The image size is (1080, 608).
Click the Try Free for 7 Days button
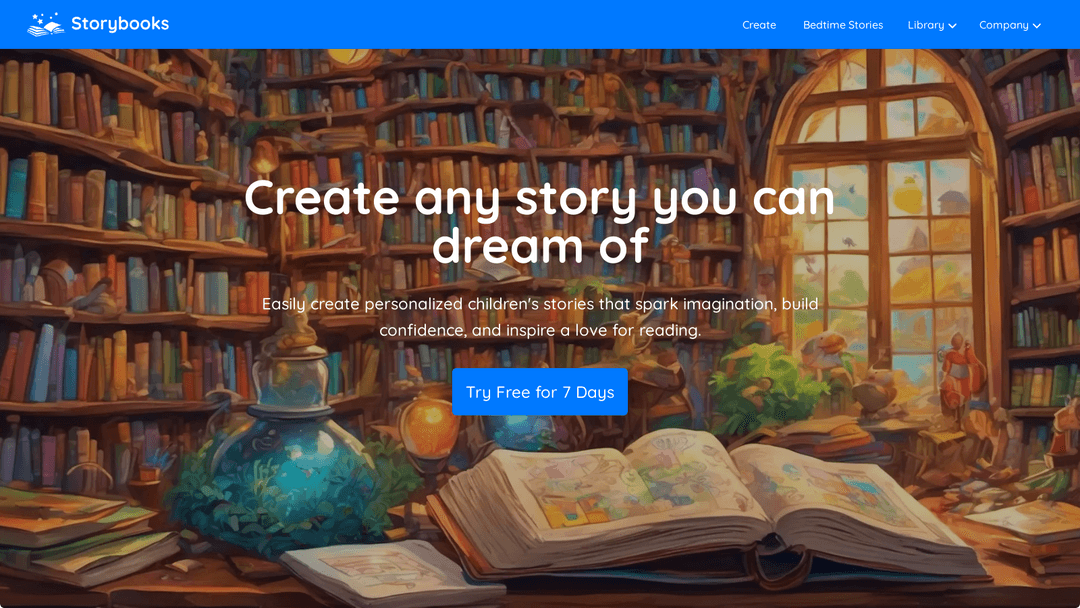click(539, 392)
